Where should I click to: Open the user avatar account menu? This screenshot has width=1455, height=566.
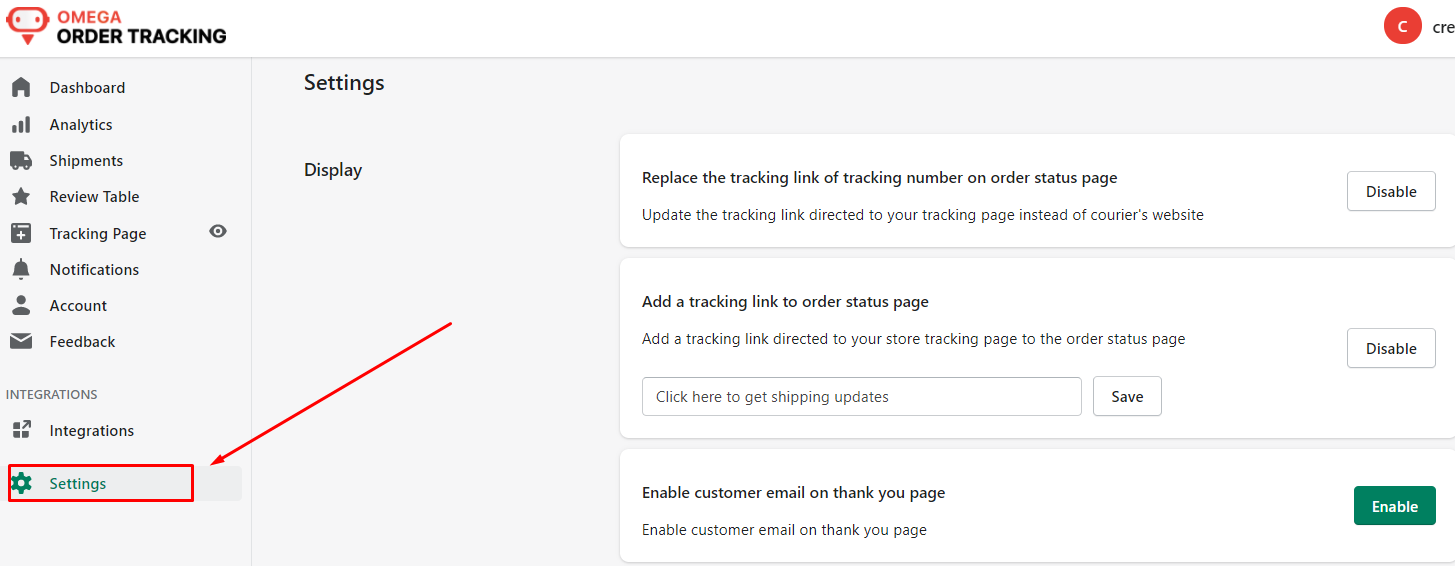point(1402,26)
